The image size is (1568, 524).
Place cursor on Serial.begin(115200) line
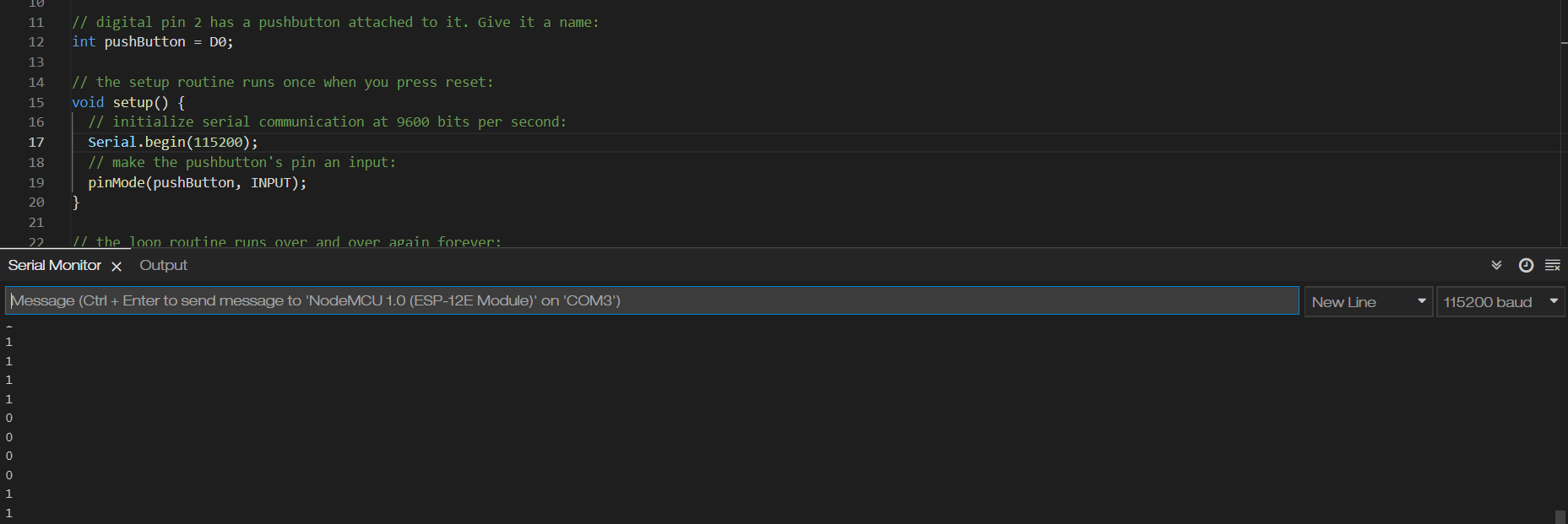click(173, 142)
